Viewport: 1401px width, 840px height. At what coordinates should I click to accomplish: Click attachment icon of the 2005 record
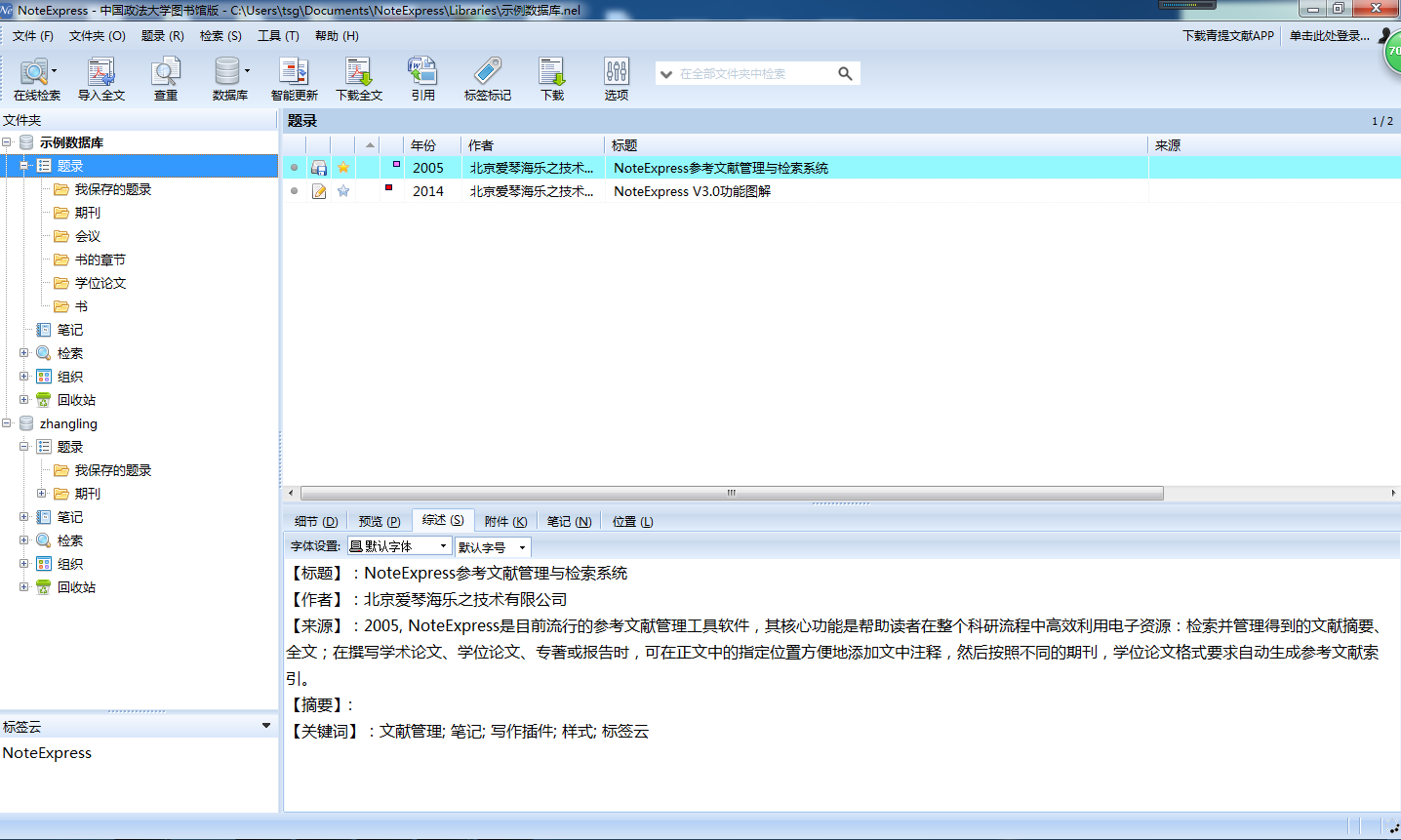click(x=319, y=168)
